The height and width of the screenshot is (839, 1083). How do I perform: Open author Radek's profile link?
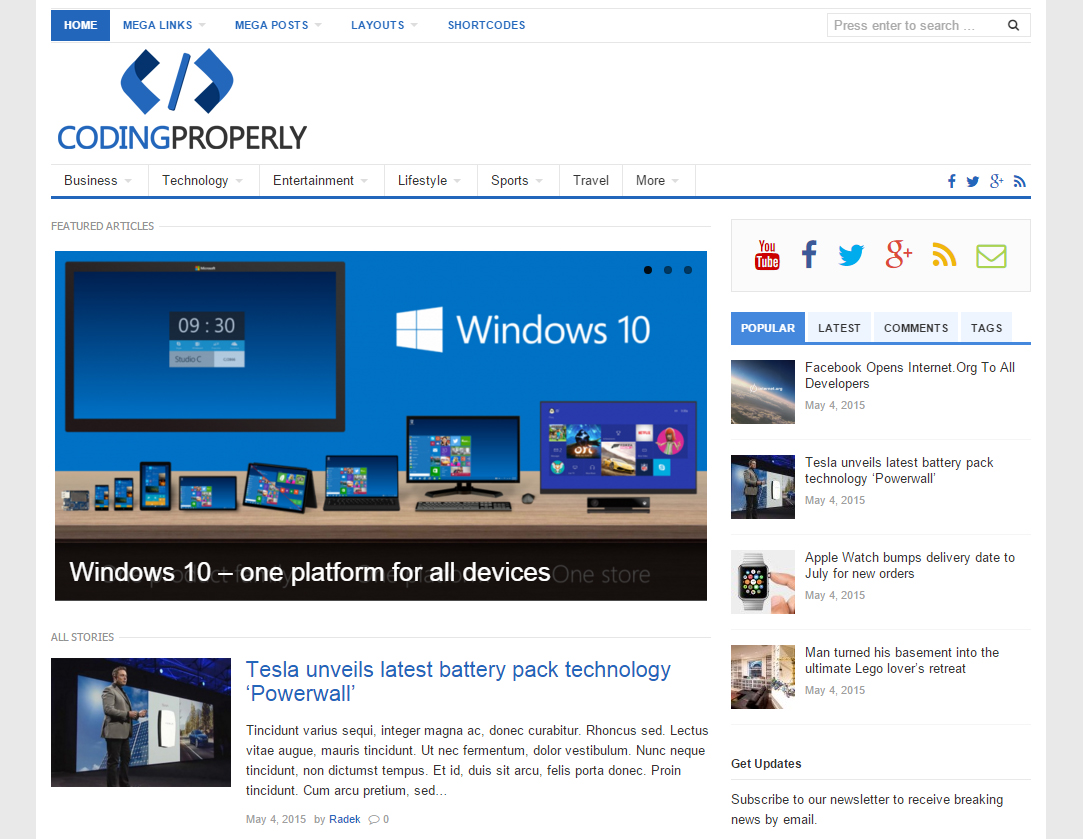click(345, 819)
